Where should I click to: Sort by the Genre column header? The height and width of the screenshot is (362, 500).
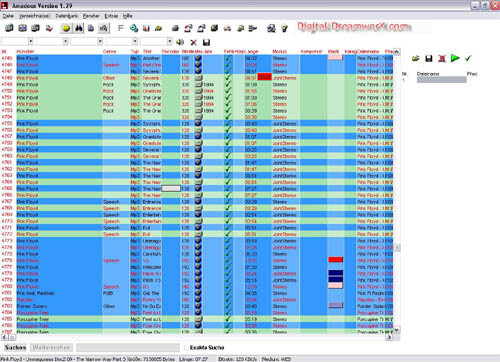pos(109,51)
